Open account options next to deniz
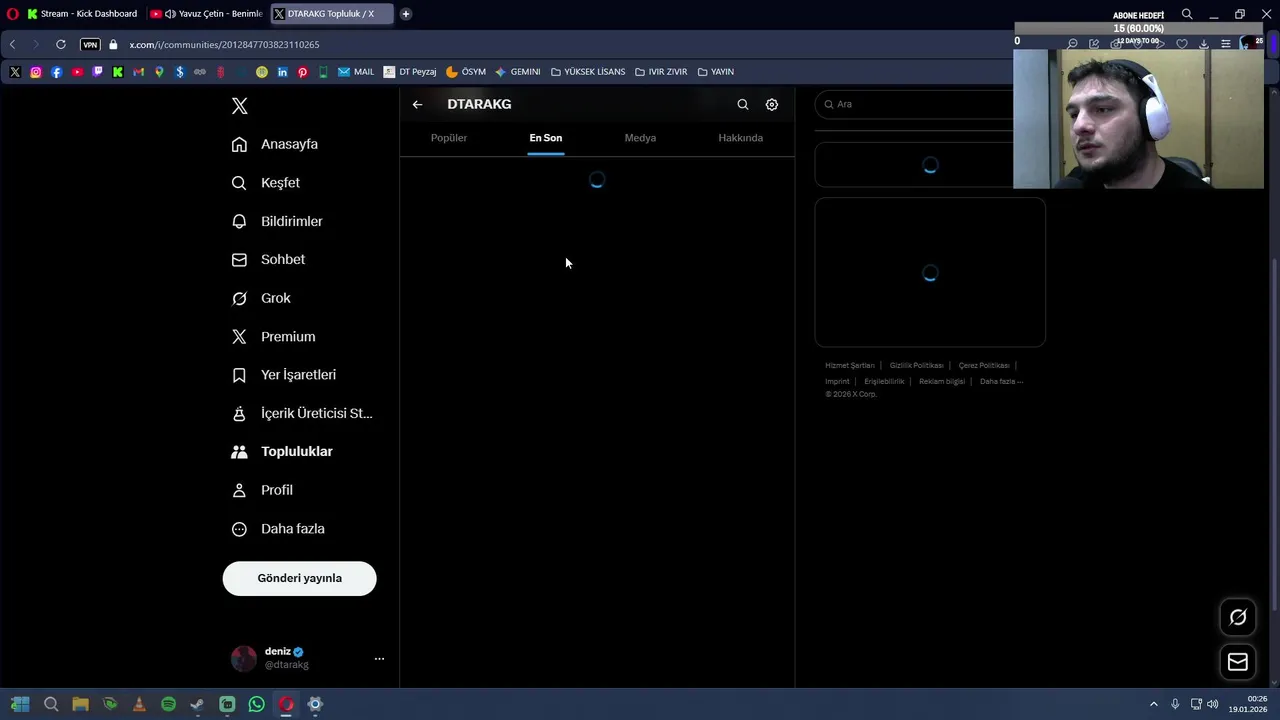The height and width of the screenshot is (720, 1280). click(379, 659)
